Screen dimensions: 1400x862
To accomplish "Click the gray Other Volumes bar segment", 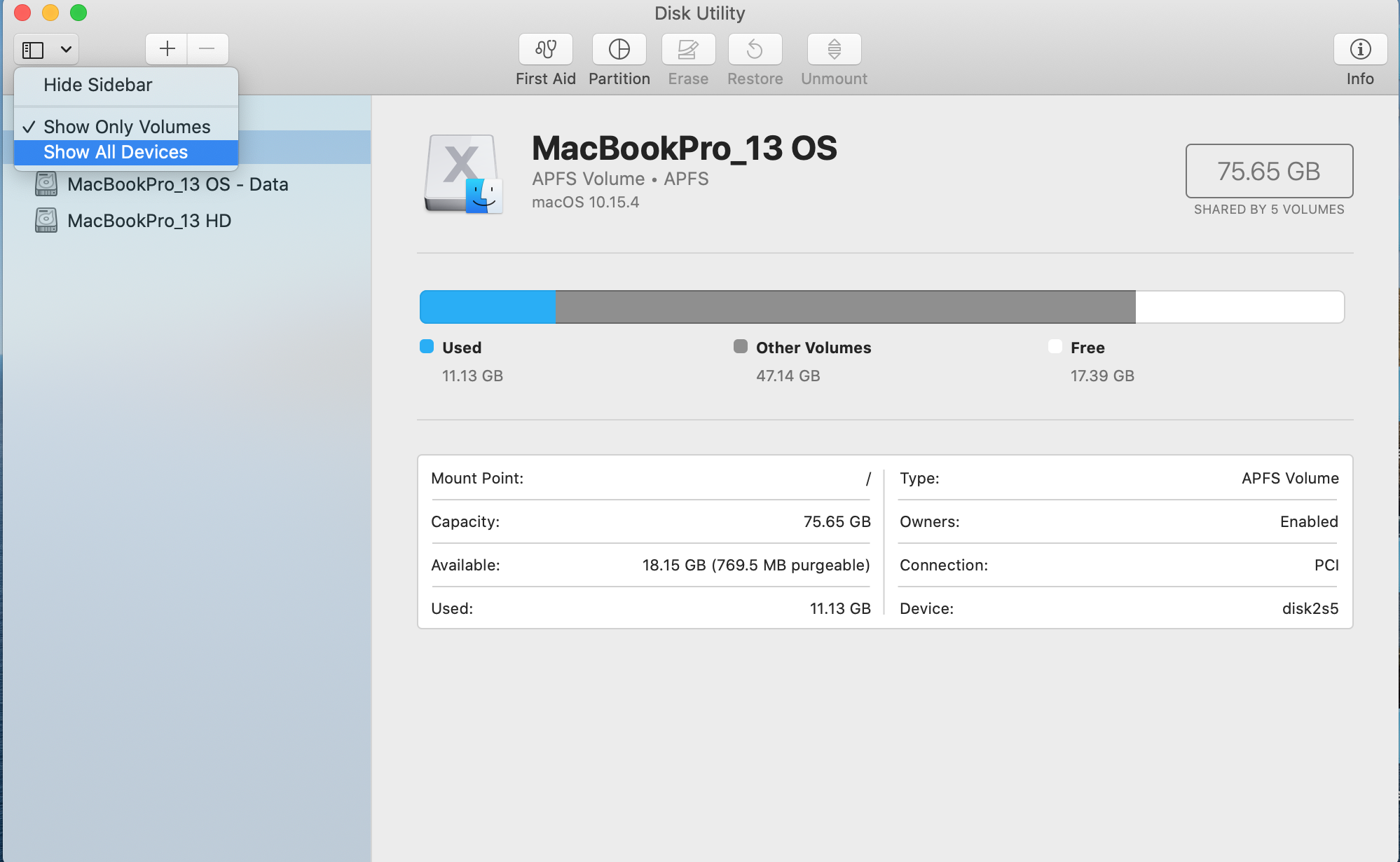I will (845, 307).
